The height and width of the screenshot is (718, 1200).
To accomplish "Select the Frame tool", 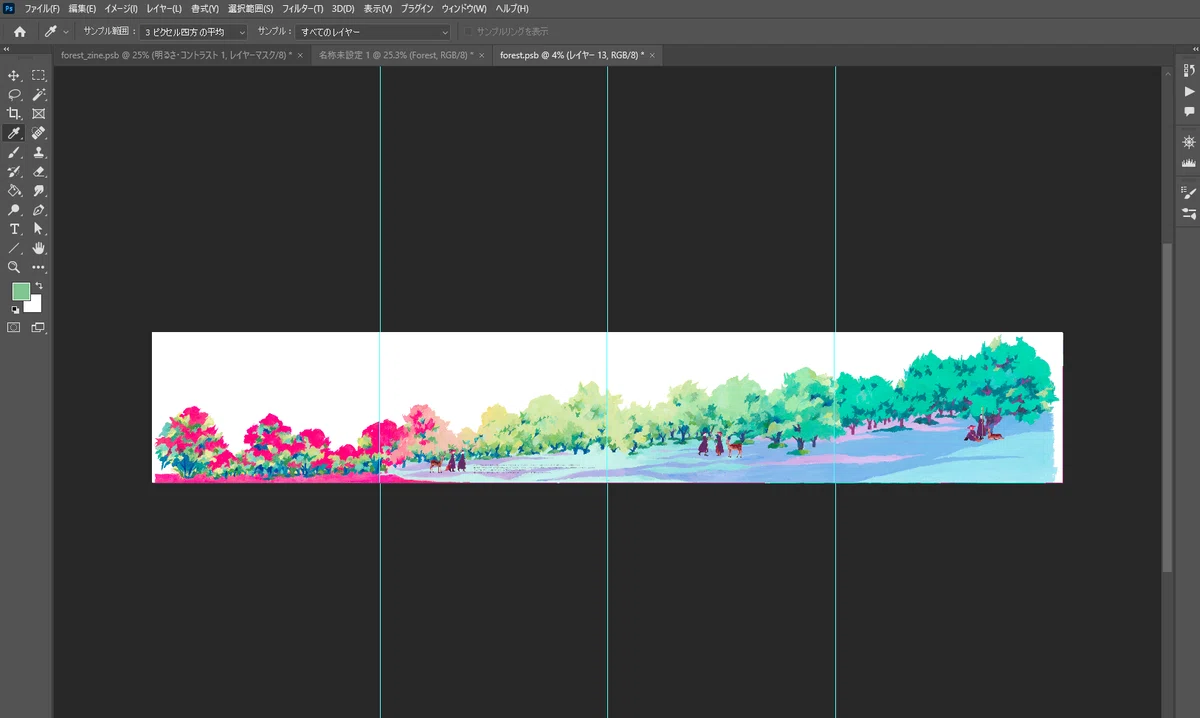I will [39, 114].
